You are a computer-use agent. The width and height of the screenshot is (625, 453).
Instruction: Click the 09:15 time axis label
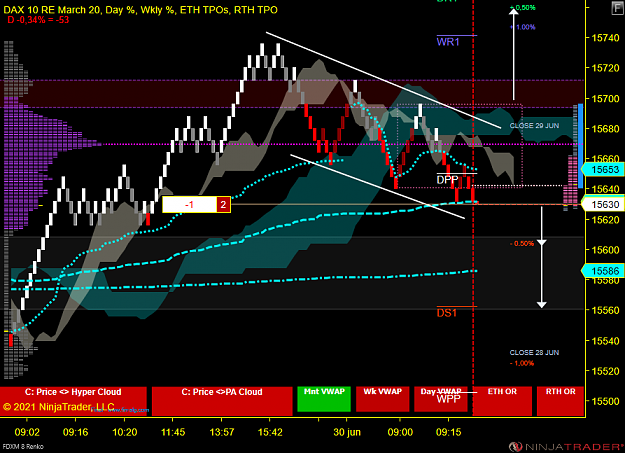pos(449,432)
